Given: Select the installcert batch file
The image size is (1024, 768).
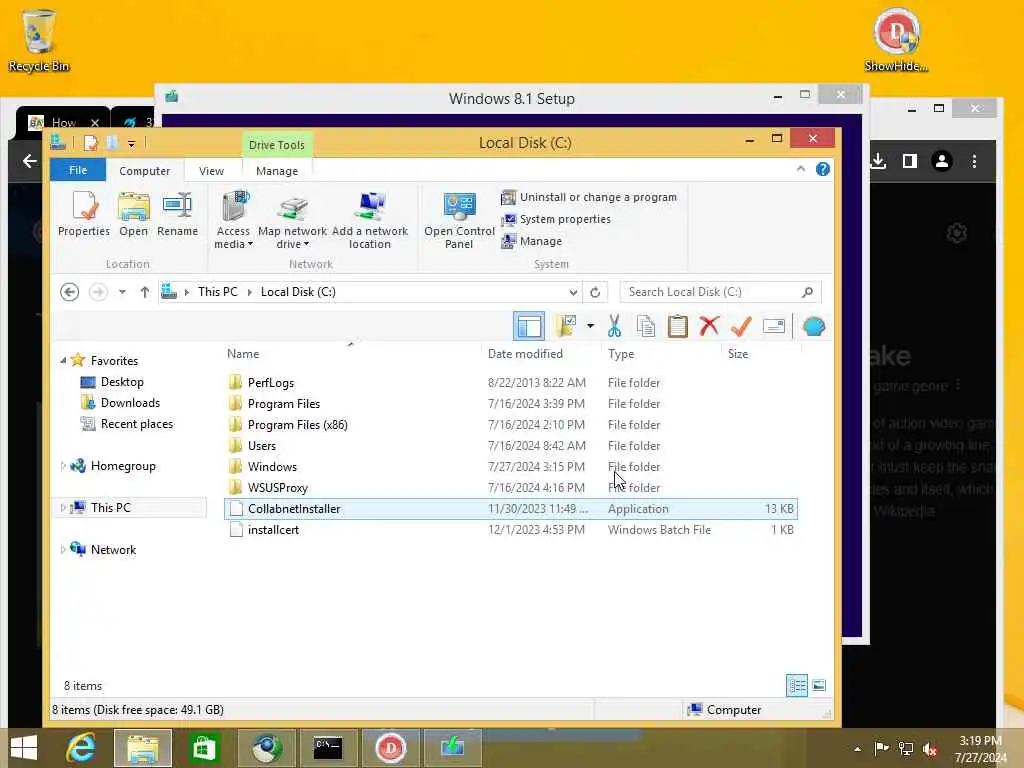Looking at the screenshot, I should pyautogui.click(x=511, y=530).
